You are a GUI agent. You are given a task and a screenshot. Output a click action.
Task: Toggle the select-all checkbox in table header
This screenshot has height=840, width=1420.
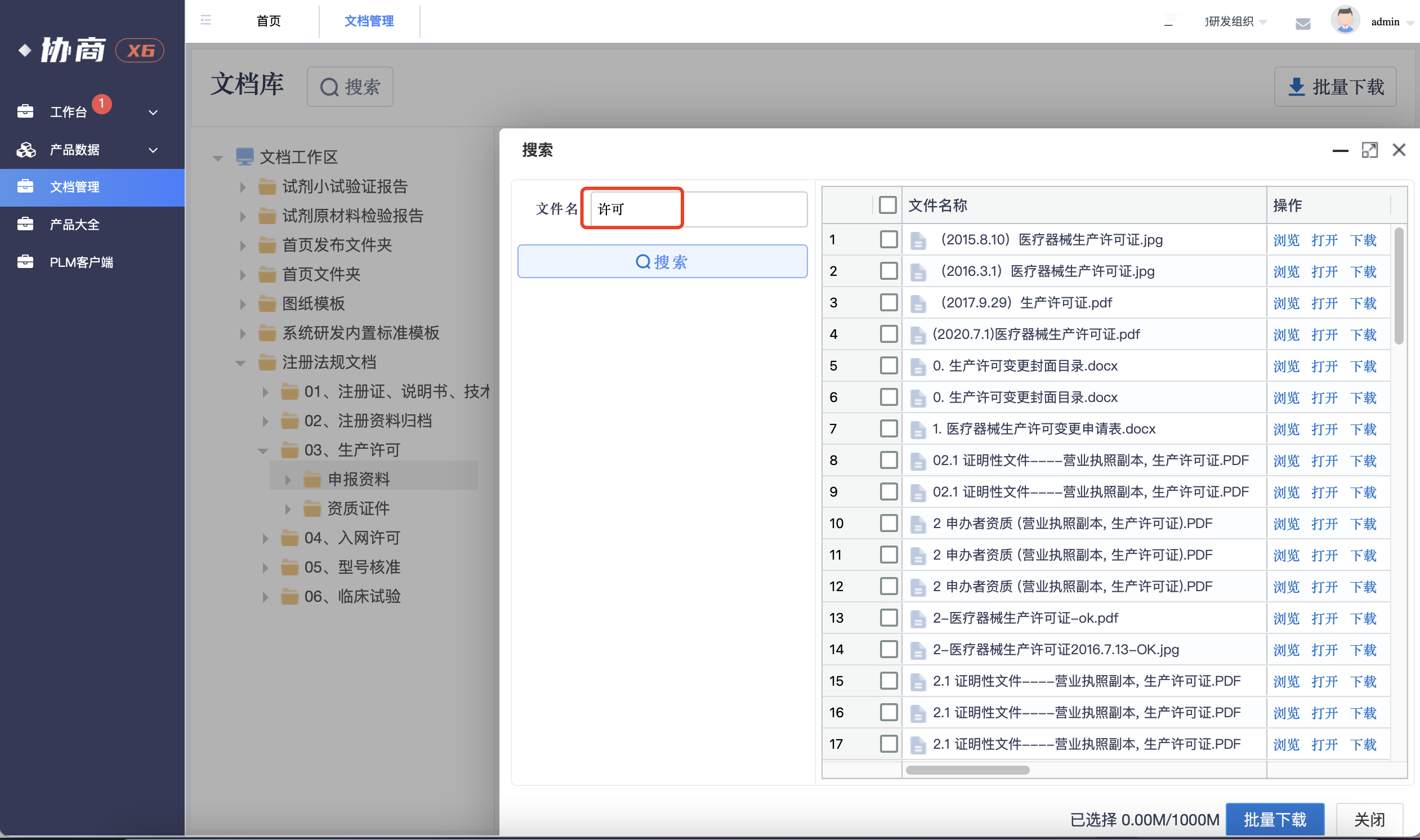click(887, 205)
